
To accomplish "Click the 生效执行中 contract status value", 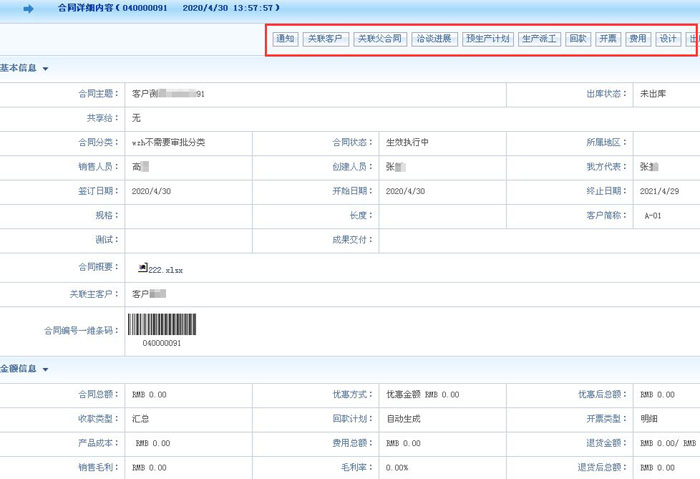I will [x=407, y=142].
